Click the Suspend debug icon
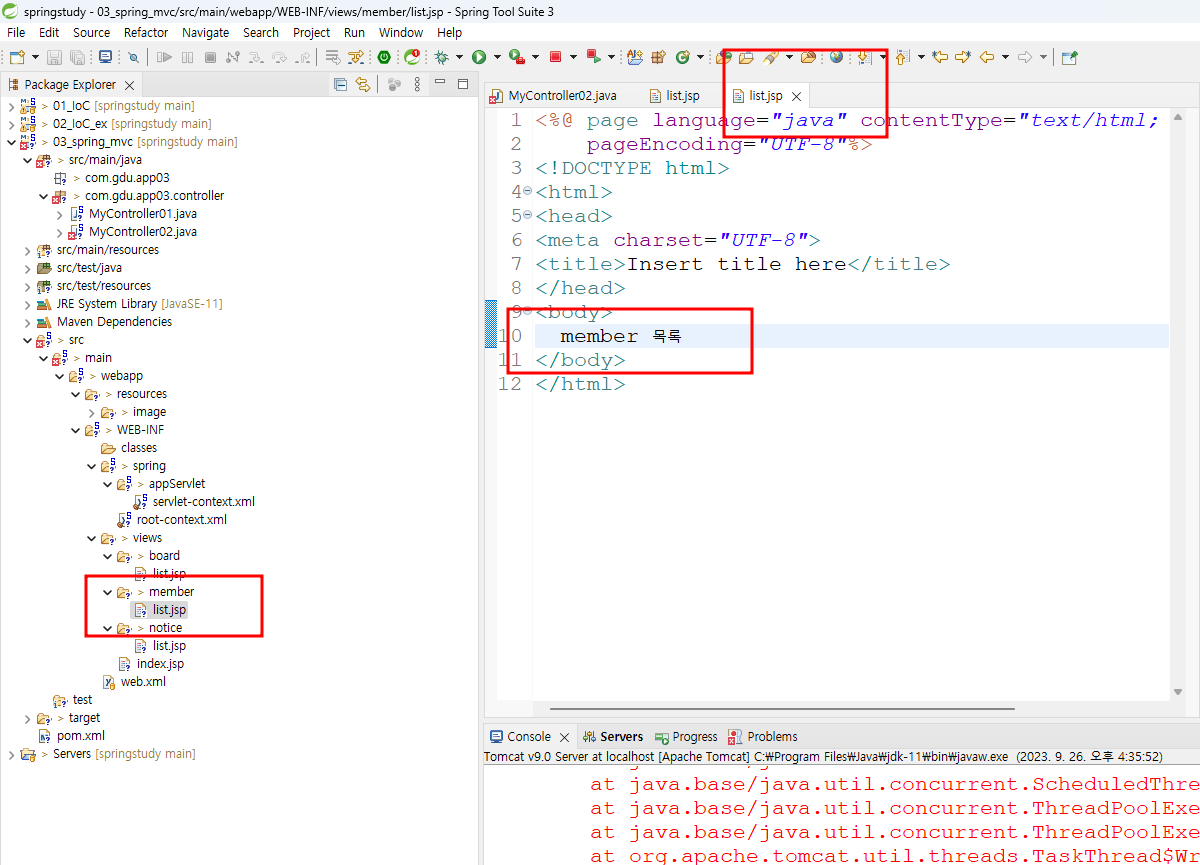Image resolution: width=1200 pixels, height=865 pixels. pos(187,57)
